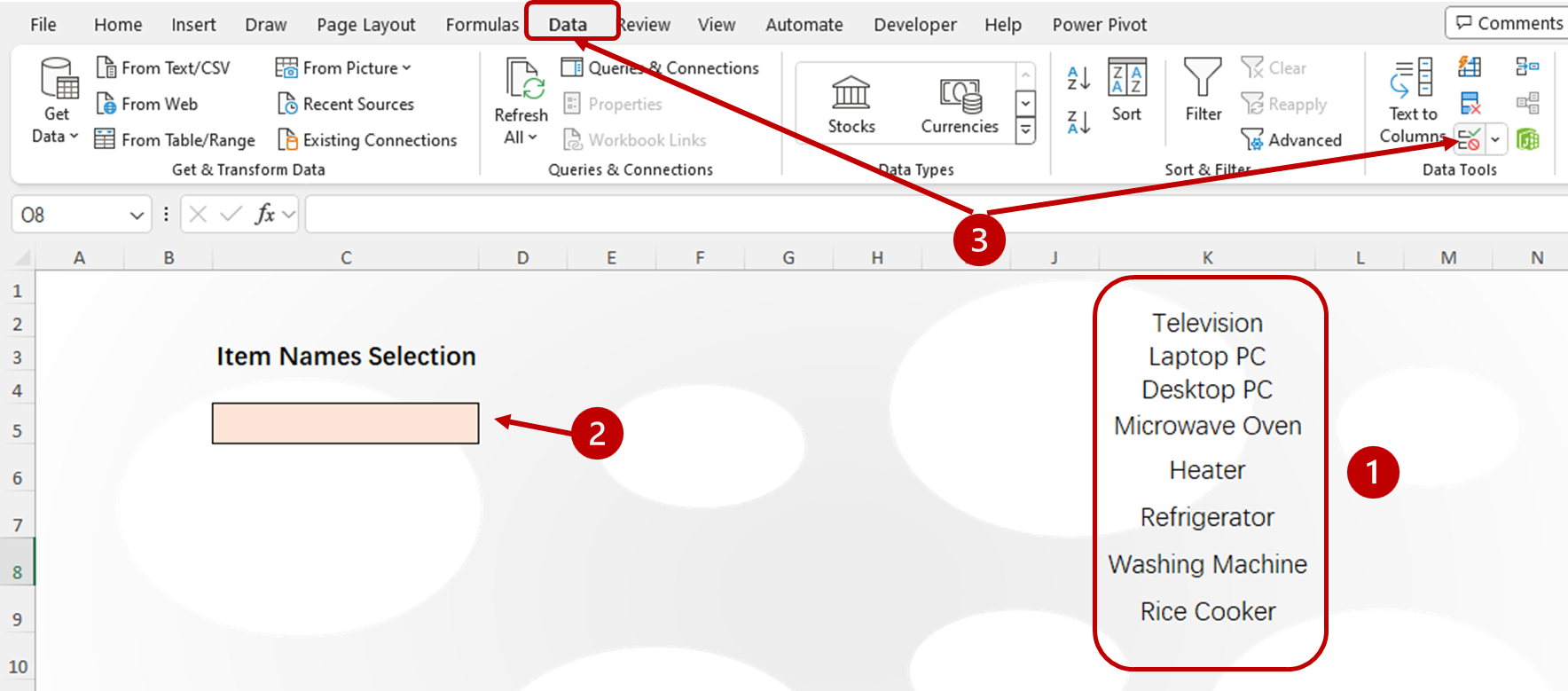The width and height of the screenshot is (1568, 691).
Task: Select the peach-colored cell in column C
Action: tap(345, 423)
